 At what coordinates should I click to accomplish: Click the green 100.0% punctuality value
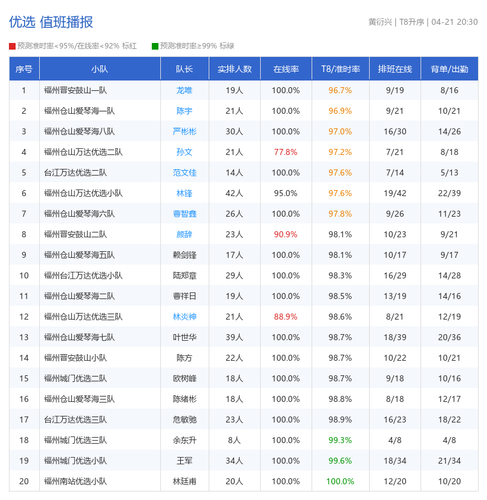(x=340, y=481)
